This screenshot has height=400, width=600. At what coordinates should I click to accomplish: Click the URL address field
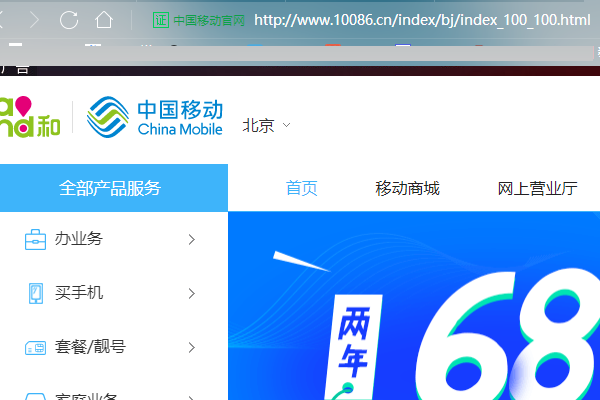pos(422,20)
